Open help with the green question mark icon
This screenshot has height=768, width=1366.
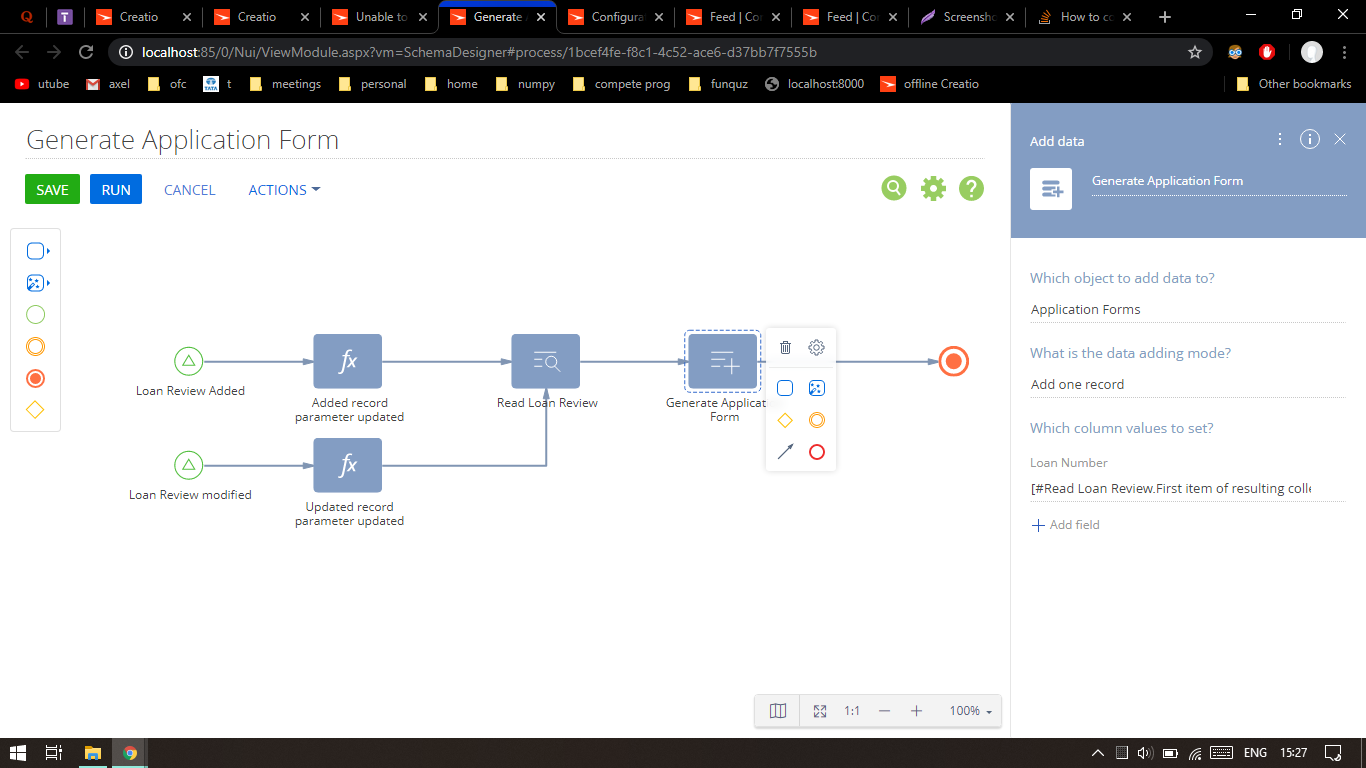click(x=971, y=188)
